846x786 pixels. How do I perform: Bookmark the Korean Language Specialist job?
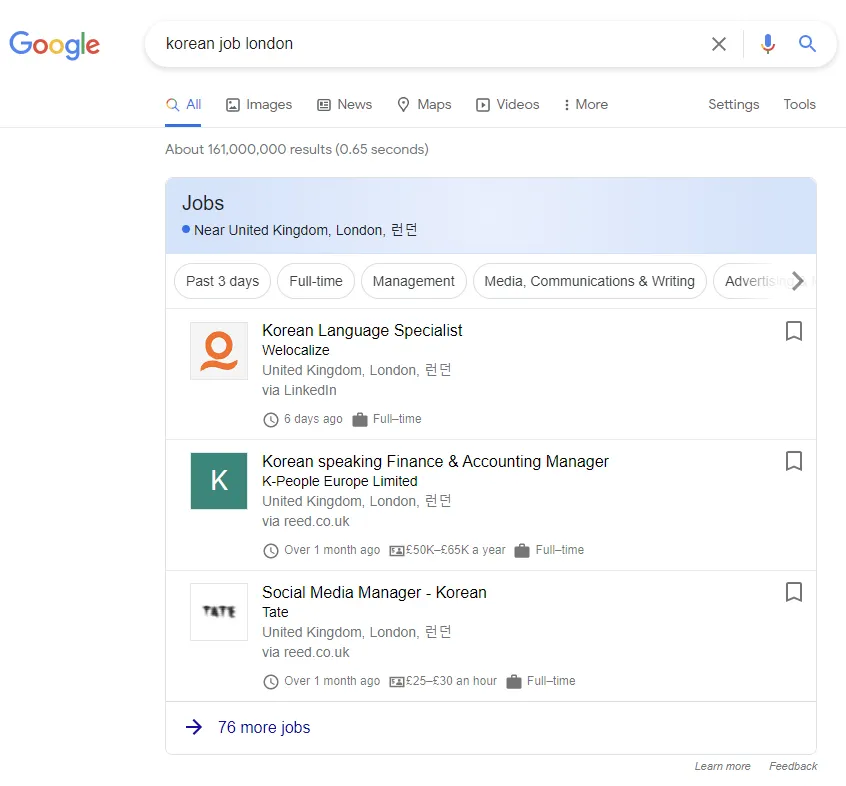click(793, 331)
